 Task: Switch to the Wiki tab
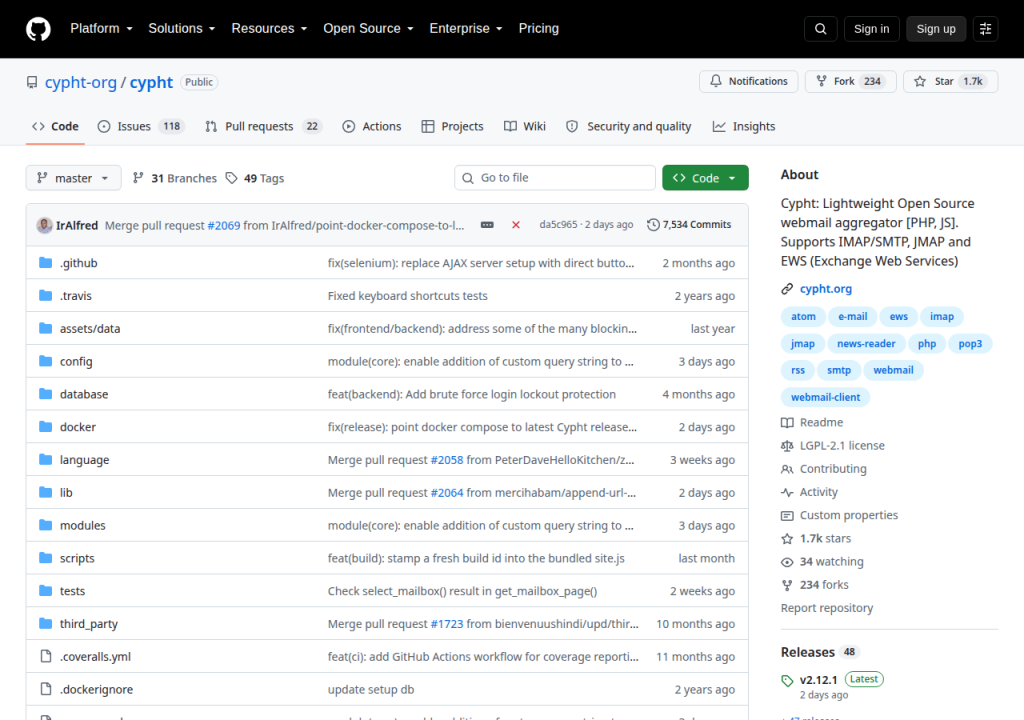pos(524,126)
